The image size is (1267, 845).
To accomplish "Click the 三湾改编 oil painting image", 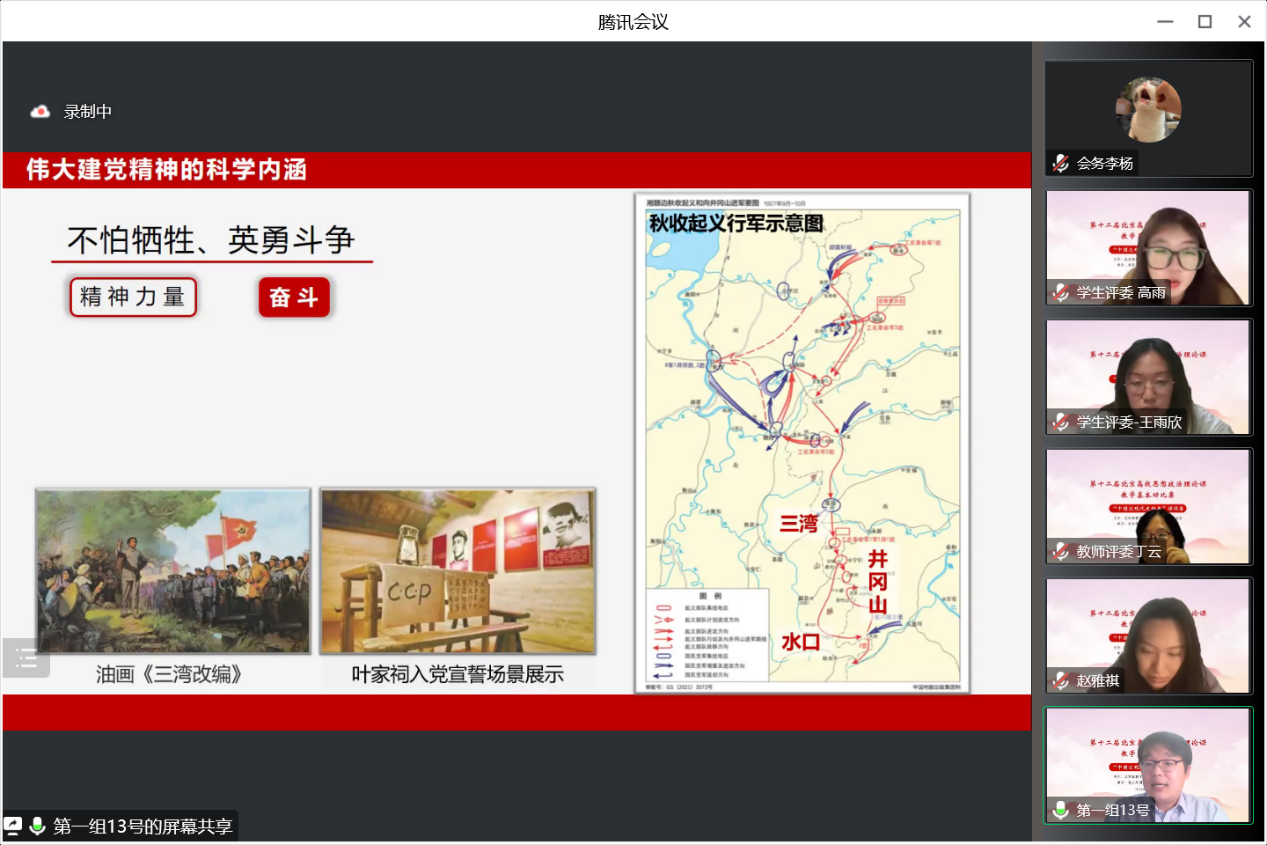I will pos(173,571).
